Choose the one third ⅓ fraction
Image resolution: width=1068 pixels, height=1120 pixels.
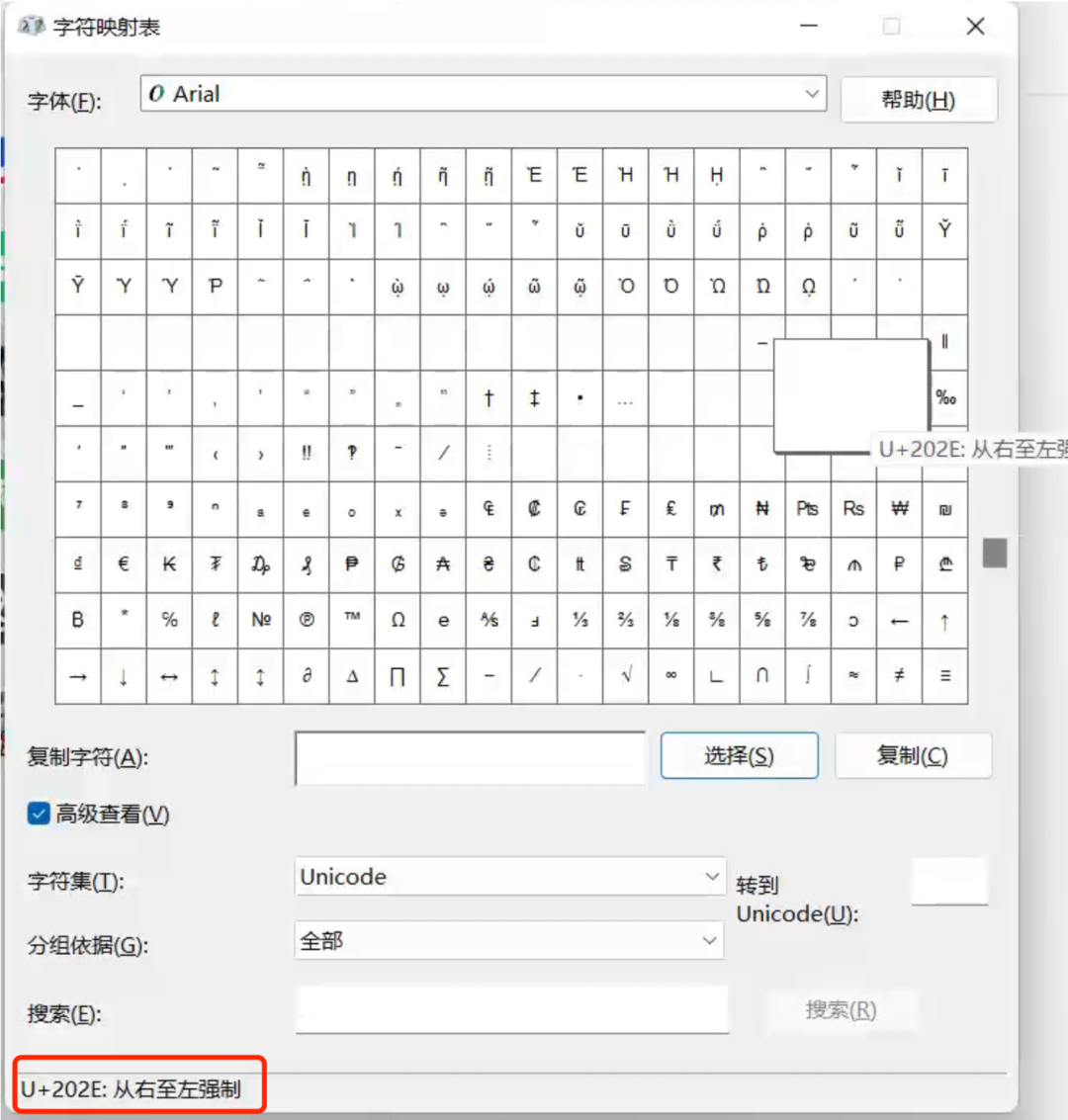tap(580, 620)
